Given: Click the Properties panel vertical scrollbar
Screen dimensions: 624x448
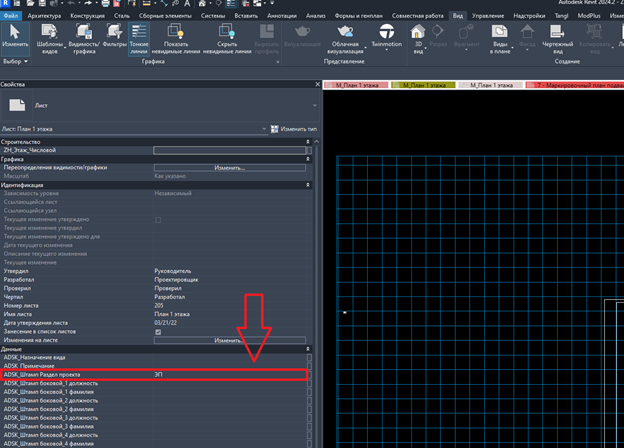Looking at the screenshot, I should pyautogui.click(x=316, y=294).
